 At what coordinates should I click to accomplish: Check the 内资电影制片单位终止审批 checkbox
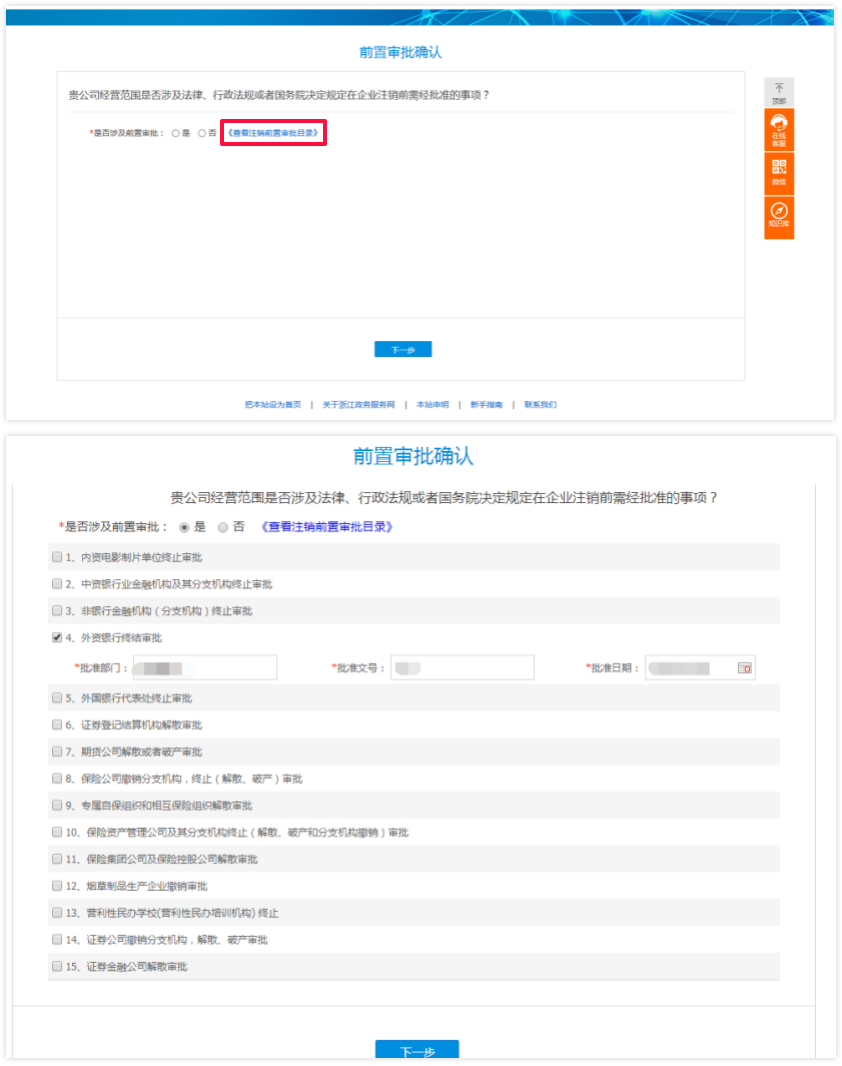tap(57, 557)
